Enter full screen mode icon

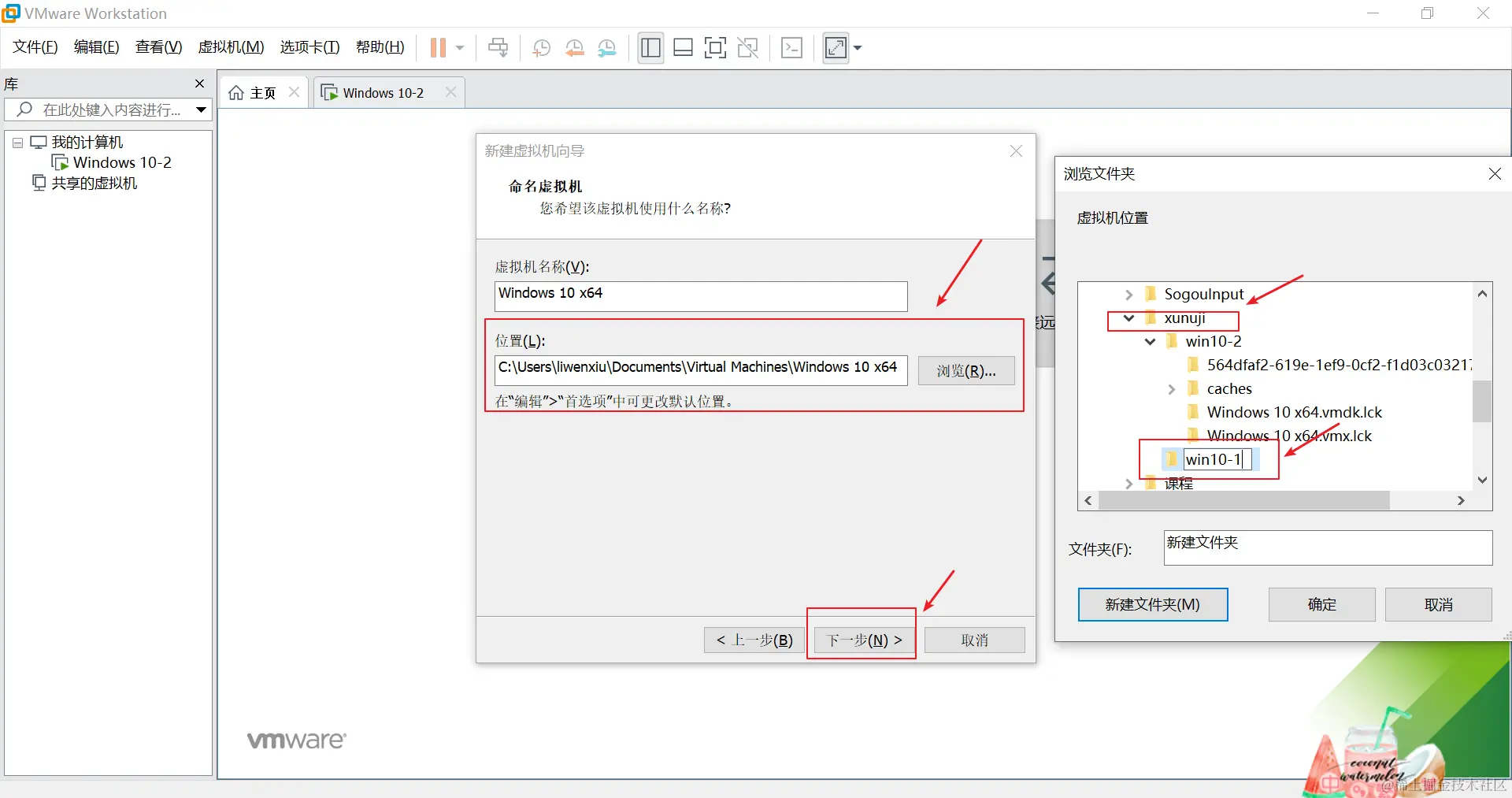pos(715,48)
